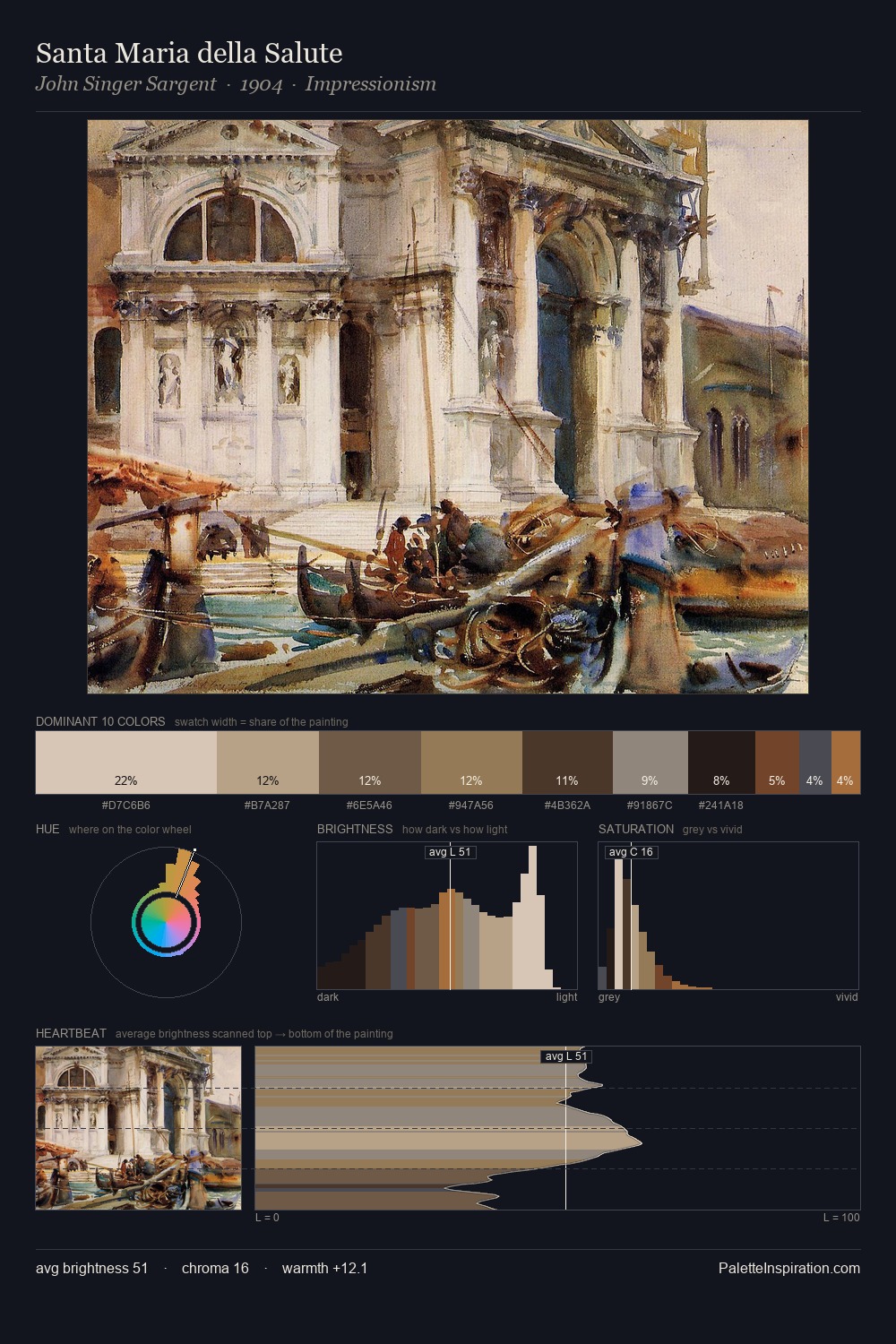Select the 12% swatch above #B7A287
This screenshot has width=896, height=1344.
pos(268,762)
